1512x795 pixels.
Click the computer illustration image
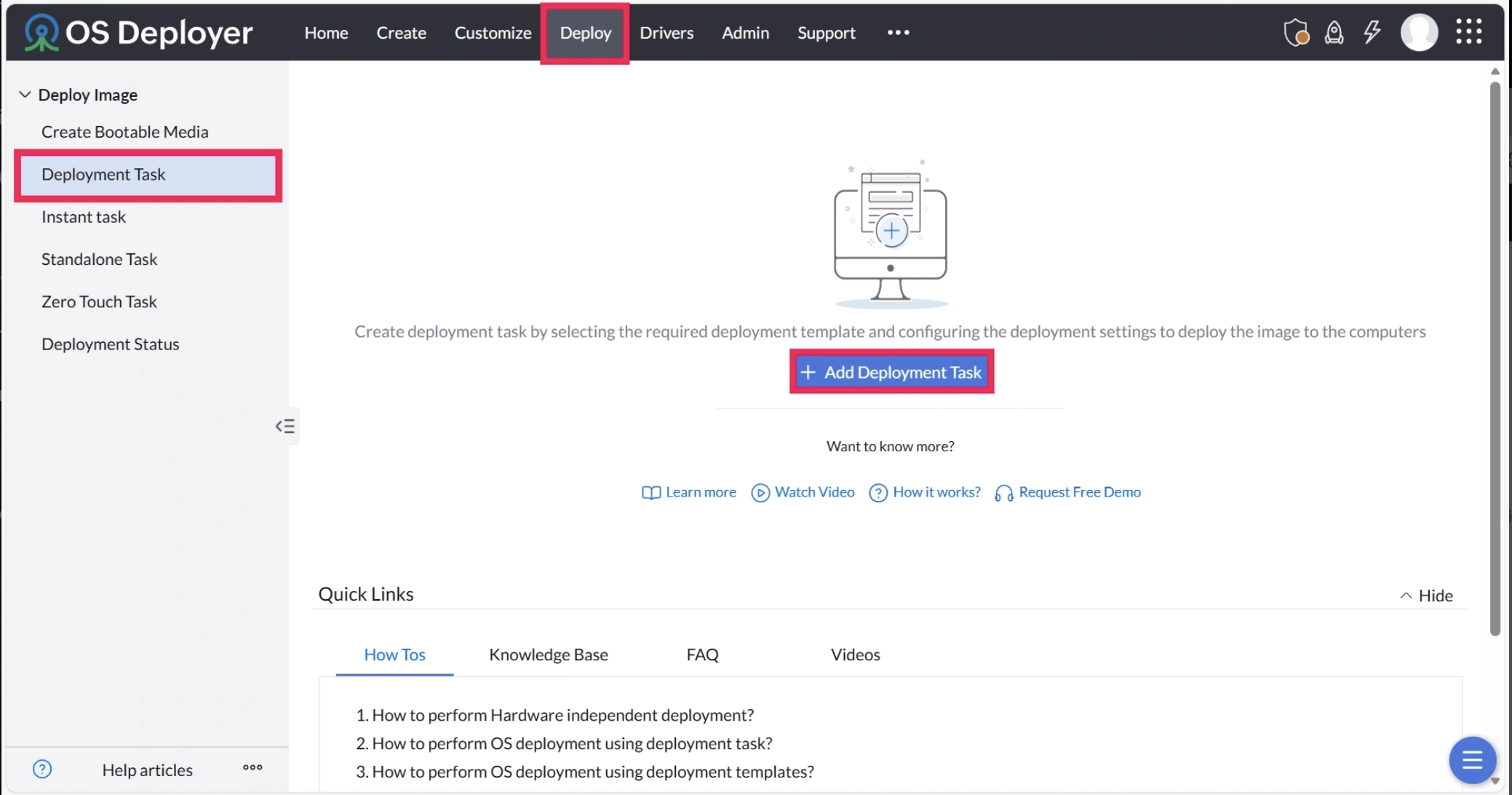[x=891, y=234]
